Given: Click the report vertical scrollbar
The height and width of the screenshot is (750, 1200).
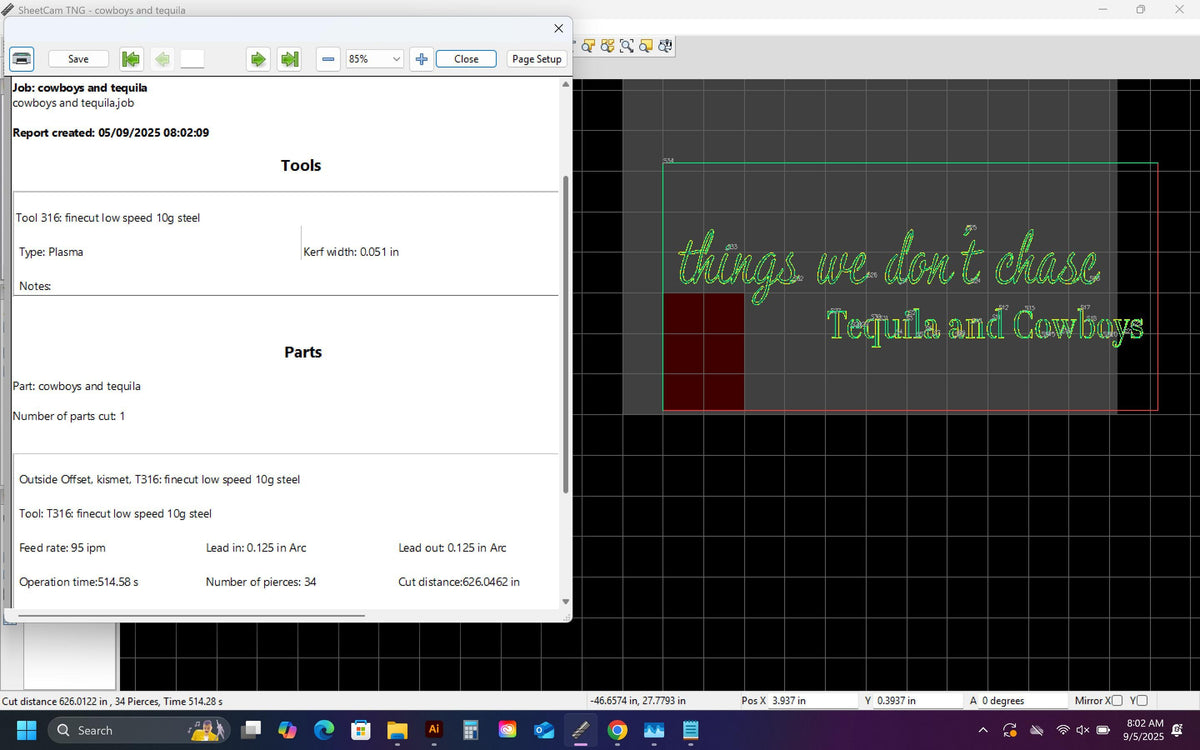Looking at the screenshot, I should coord(566,335).
